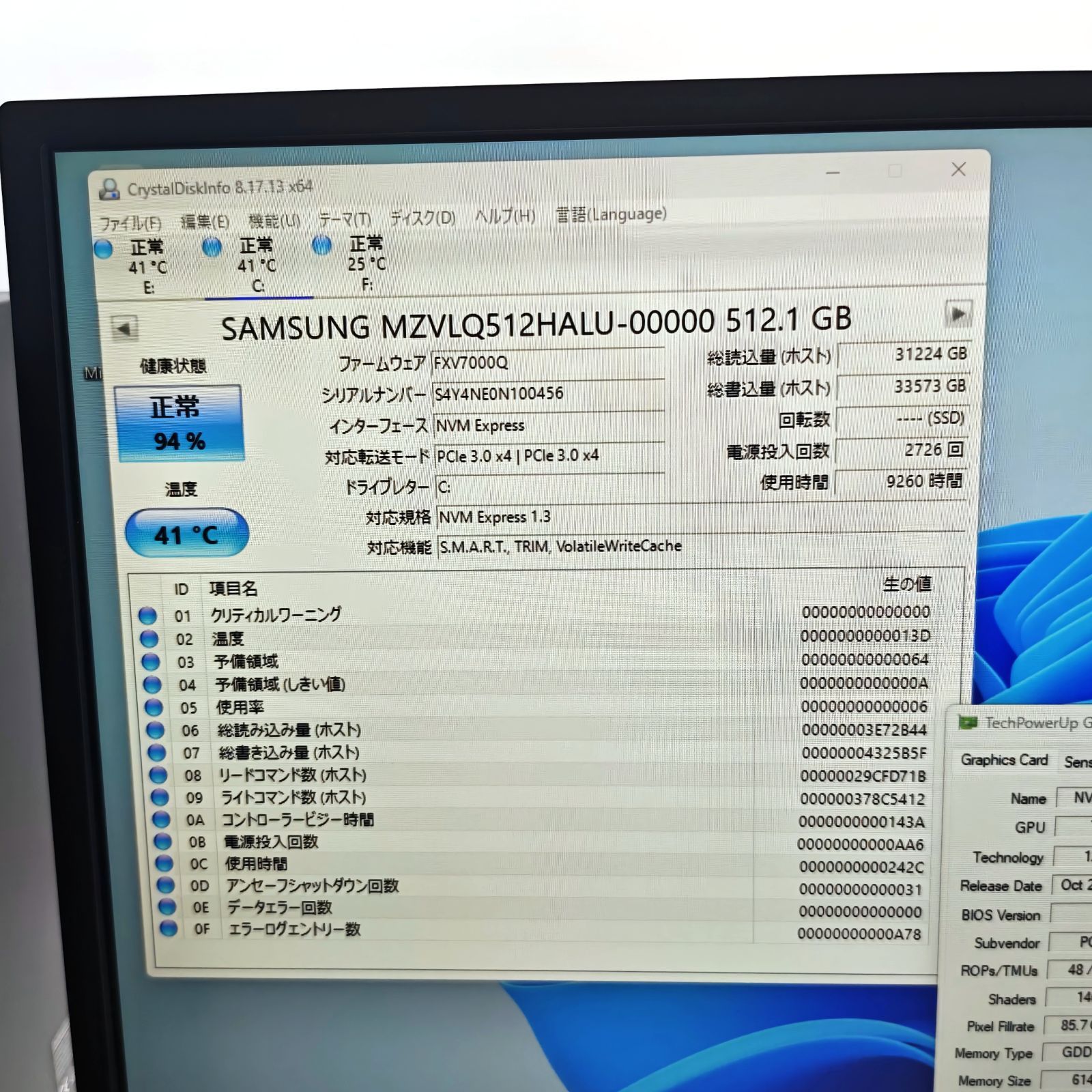The width and height of the screenshot is (1092, 1092).
Task: Click the CrystalDiskInfo title bar icon
Action: point(109,189)
